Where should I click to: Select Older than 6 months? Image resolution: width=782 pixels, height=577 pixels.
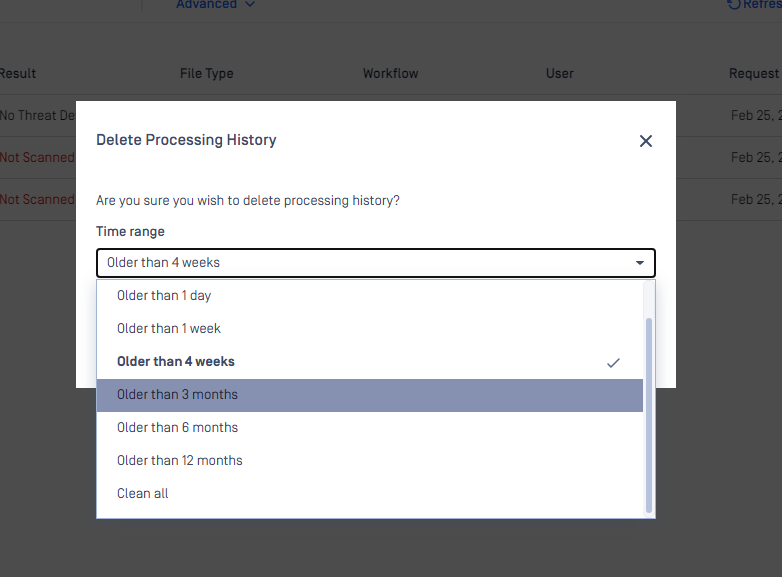point(370,428)
